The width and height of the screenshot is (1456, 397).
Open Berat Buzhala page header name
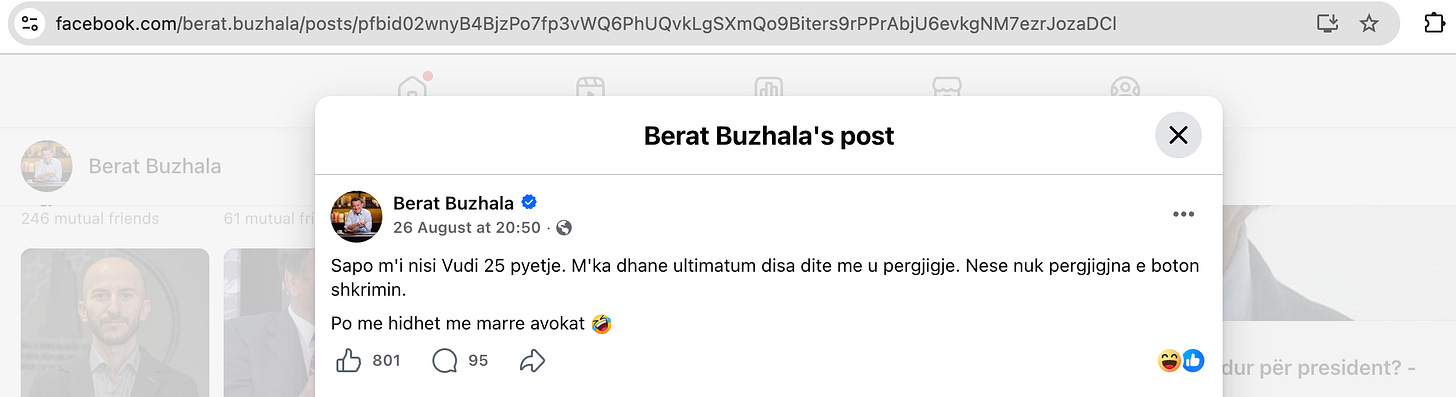point(155,166)
